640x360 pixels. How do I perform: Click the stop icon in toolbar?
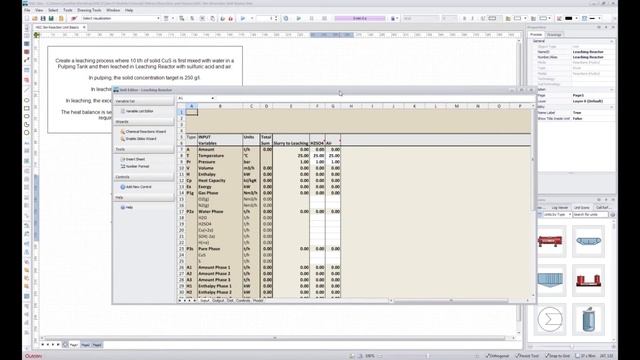pyautogui.click(x=325, y=18)
